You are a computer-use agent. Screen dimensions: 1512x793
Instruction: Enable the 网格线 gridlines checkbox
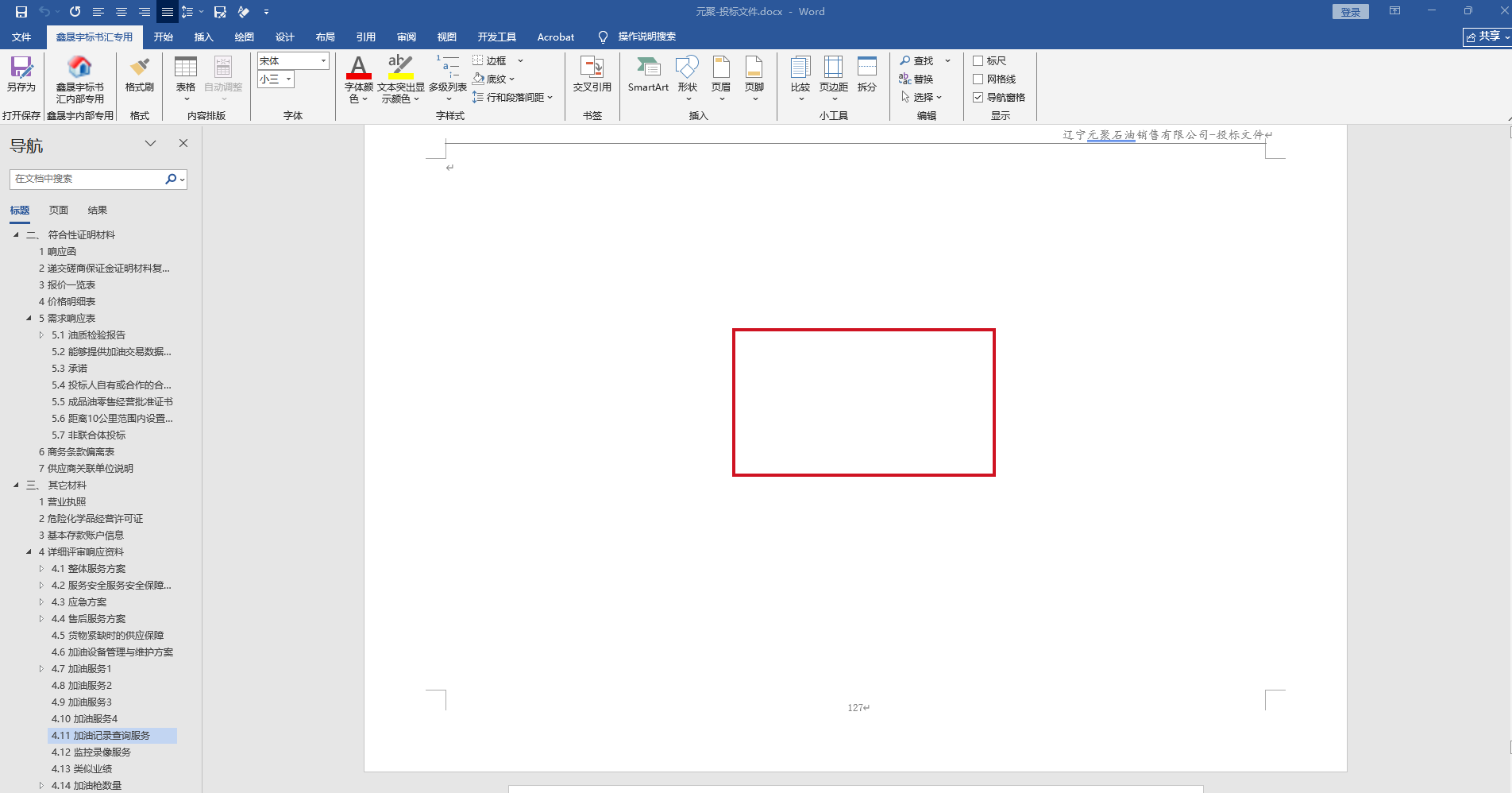pyautogui.click(x=978, y=79)
